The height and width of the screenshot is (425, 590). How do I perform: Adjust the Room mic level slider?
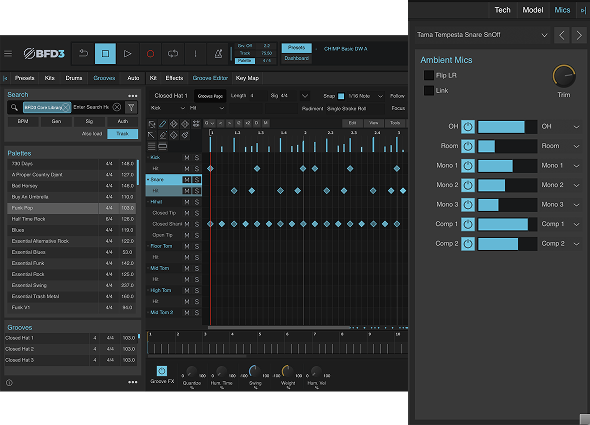click(x=507, y=146)
